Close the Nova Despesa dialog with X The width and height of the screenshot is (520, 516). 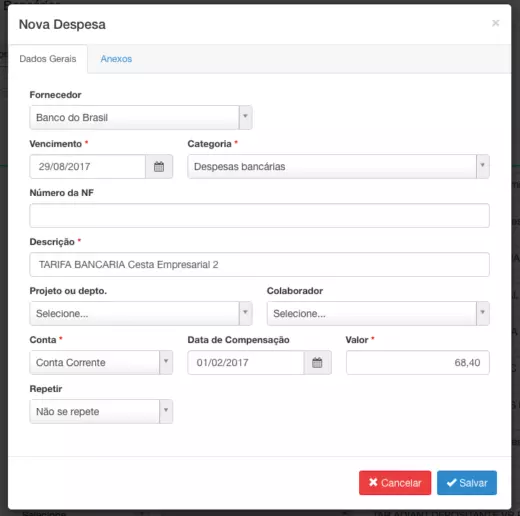coord(496,23)
